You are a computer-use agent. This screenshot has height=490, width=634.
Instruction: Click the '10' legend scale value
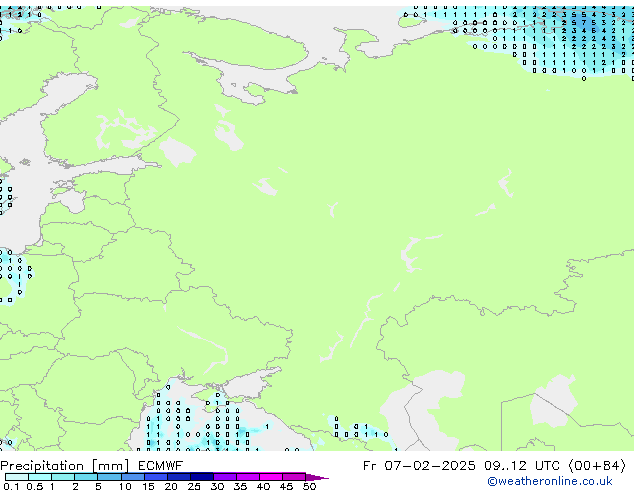(x=125, y=486)
